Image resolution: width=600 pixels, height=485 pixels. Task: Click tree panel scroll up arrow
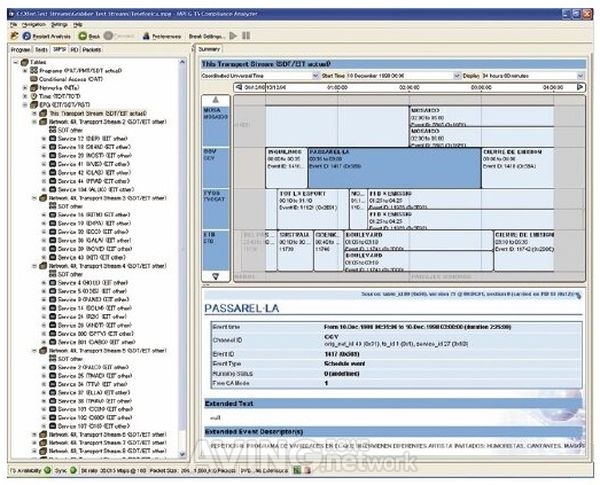182,62
